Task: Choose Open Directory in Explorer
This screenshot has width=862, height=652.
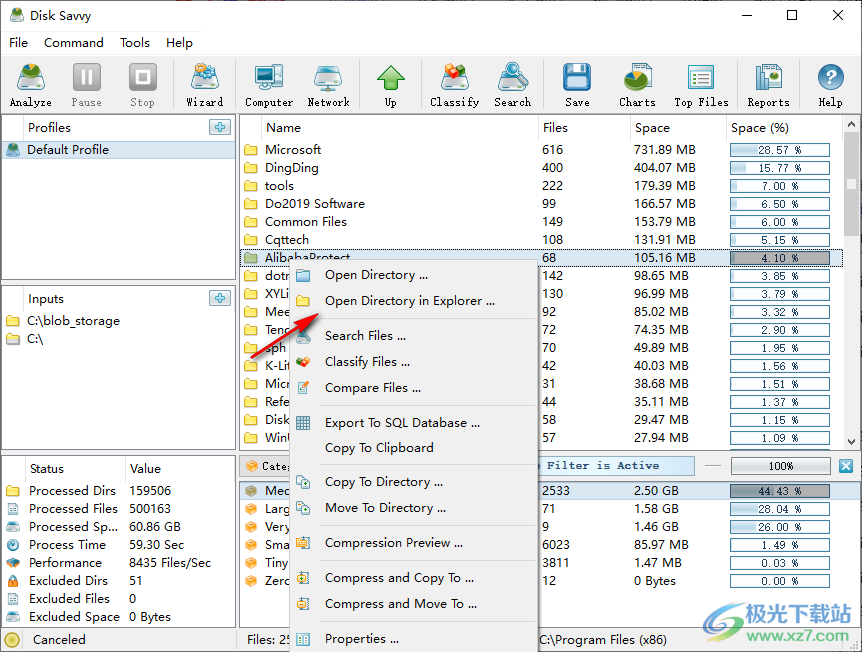Action: (413, 301)
